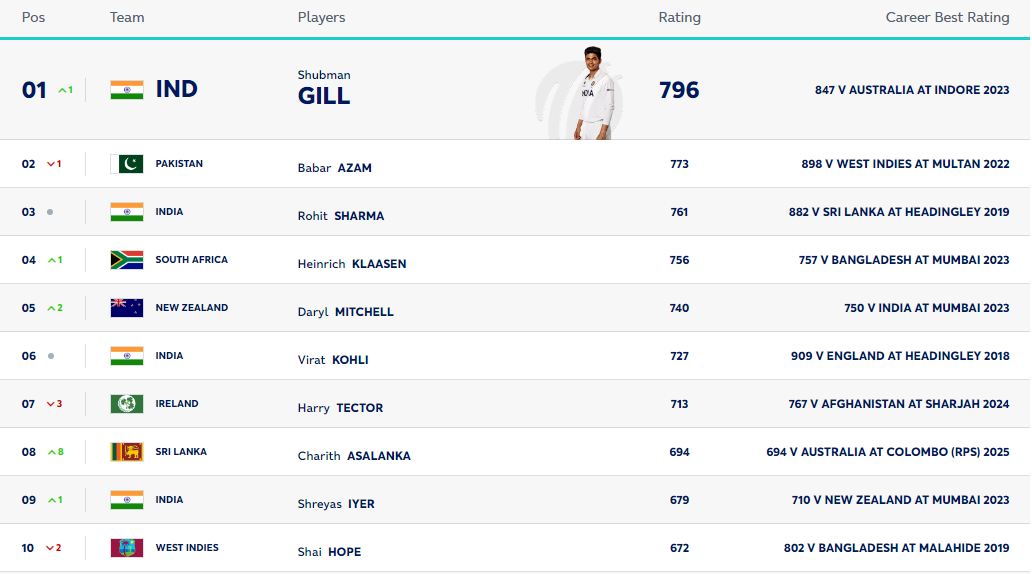Click the India flag in Virat Kohli's row
The height and width of the screenshot is (574, 1032).
tap(127, 356)
